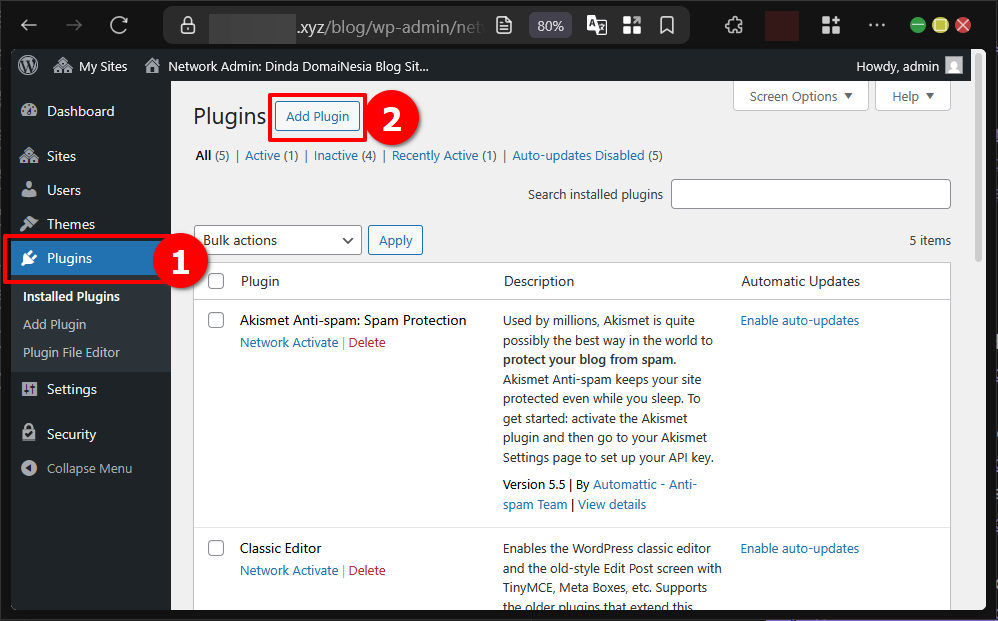Screen dimensions: 998x621
Task: Network Activate the Akismet plugin
Action: point(289,342)
